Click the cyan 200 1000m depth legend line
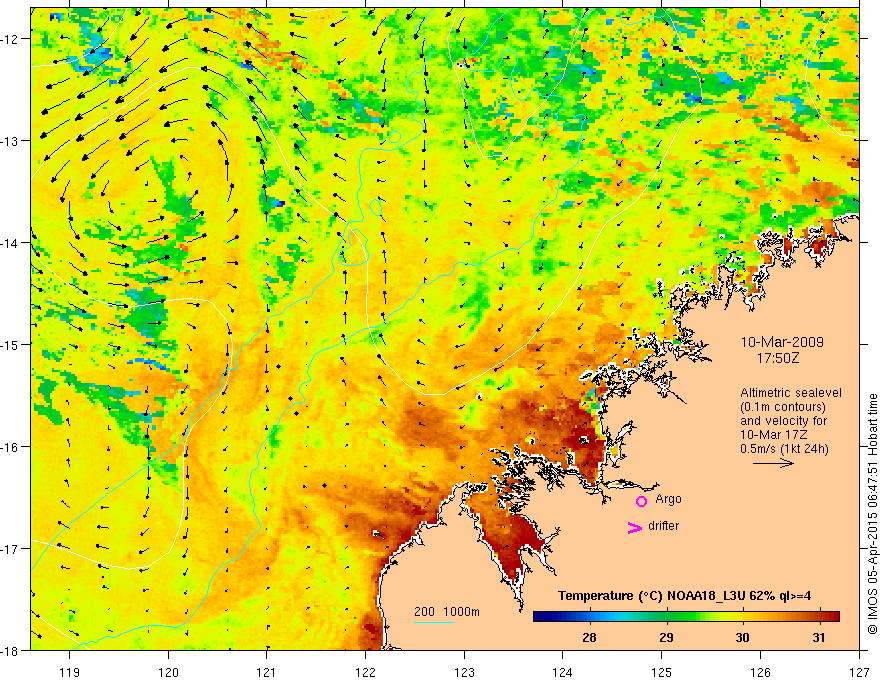Image resolution: width=880 pixels, height=680 pixels. (434, 622)
